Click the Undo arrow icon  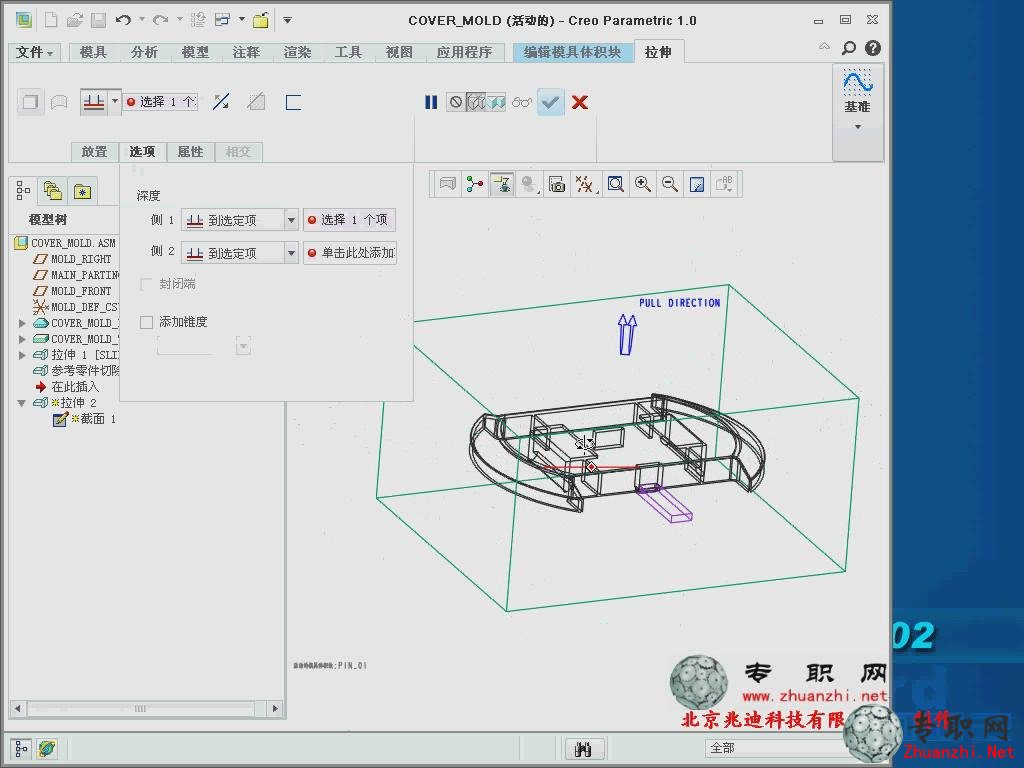pos(123,20)
